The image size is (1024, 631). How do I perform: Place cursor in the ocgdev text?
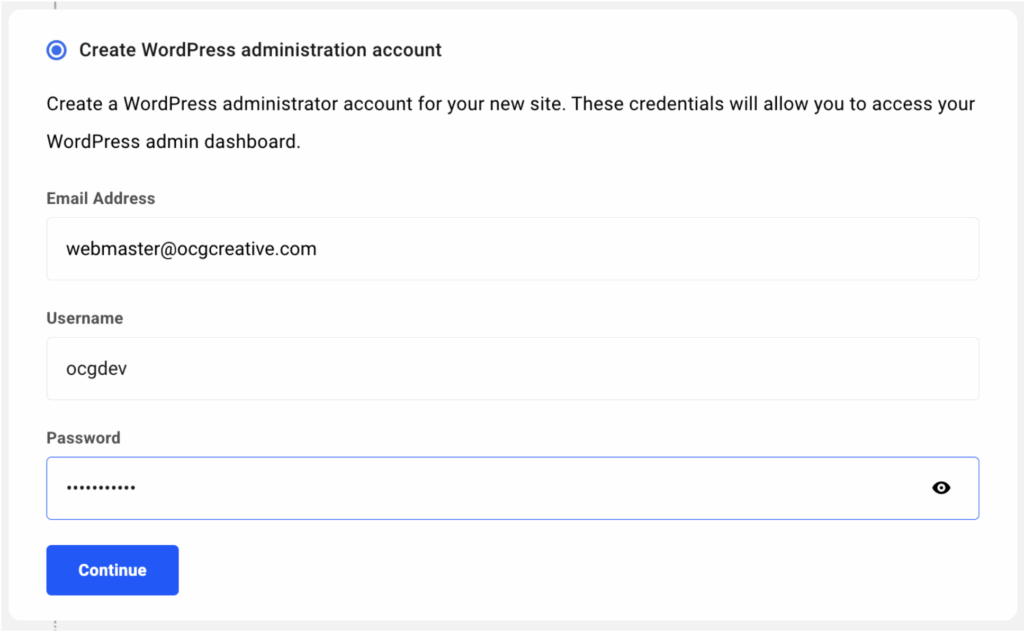(97, 369)
